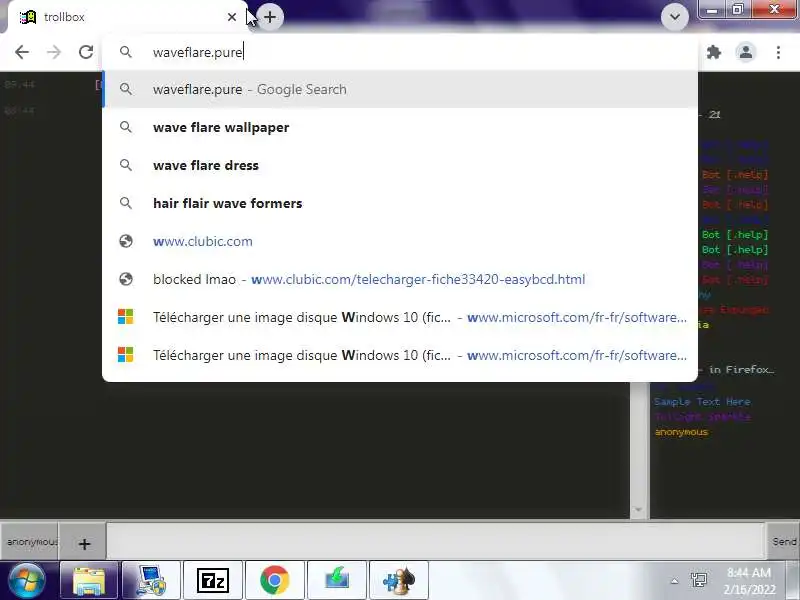The width and height of the screenshot is (800, 600).
Task: Select suggestion hair flair wave formers
Action: 400,203
